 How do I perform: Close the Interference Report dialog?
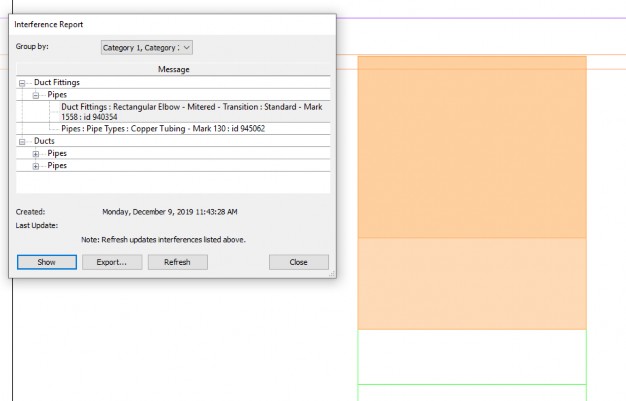click(x=299, y=262)
